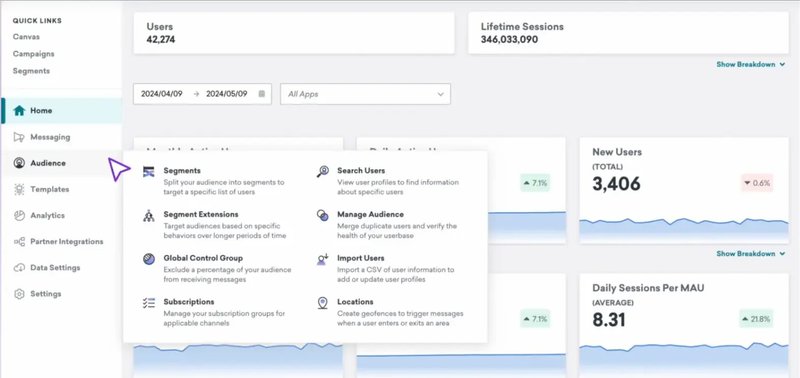800x378 pixels.
Task: Click the Search Users magnifier icon
Action: click(322, 172)
